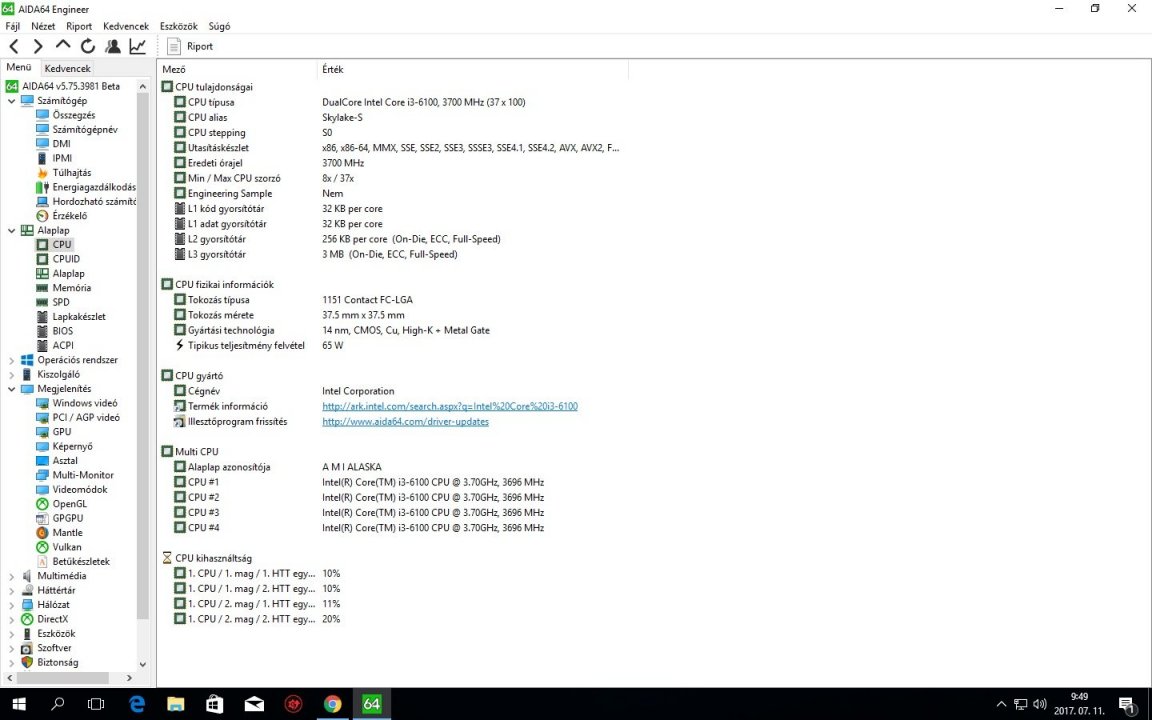Select Lapkakészlet chipset item

click(79, 317)
